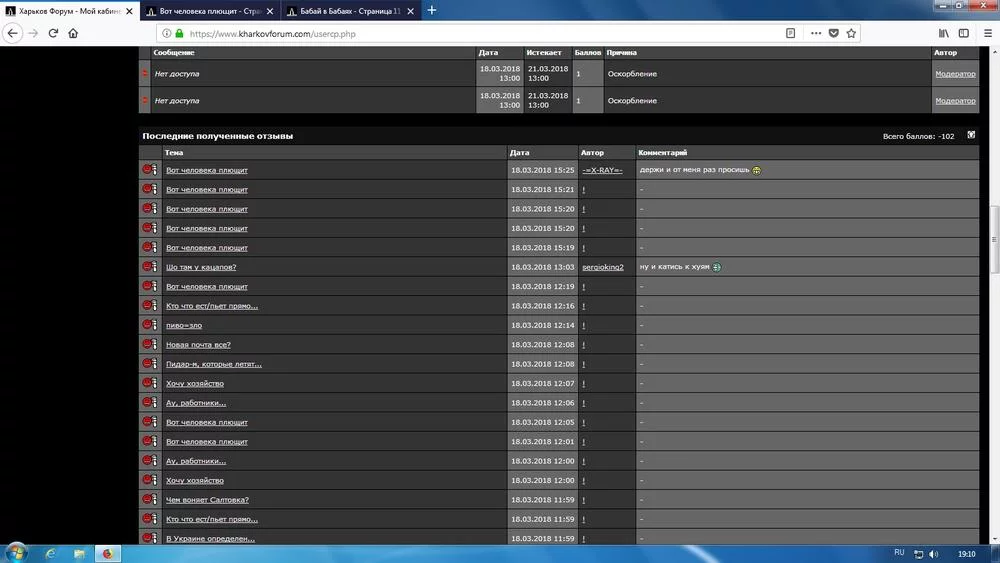Open the Windows Start menu

[15, 553]
